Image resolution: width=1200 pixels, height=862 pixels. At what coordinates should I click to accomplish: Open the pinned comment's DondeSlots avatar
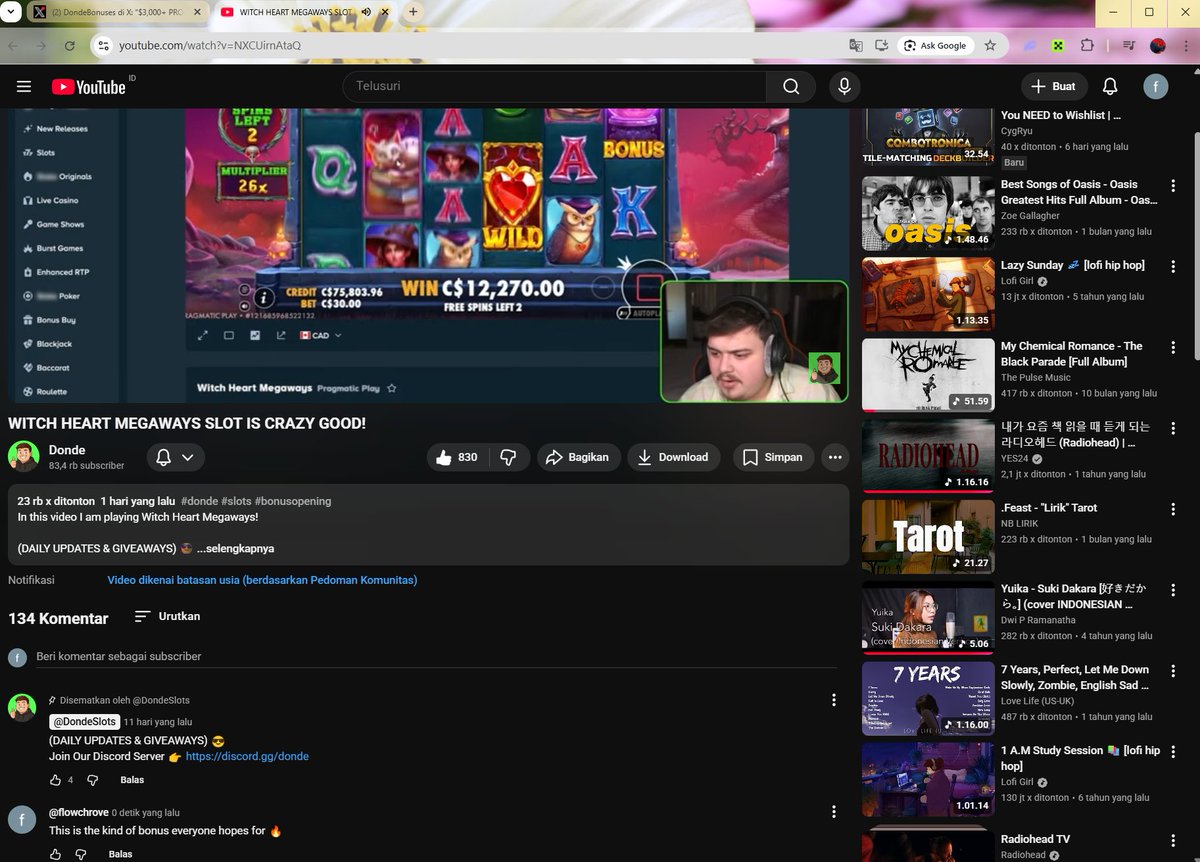tap(22, 708)
